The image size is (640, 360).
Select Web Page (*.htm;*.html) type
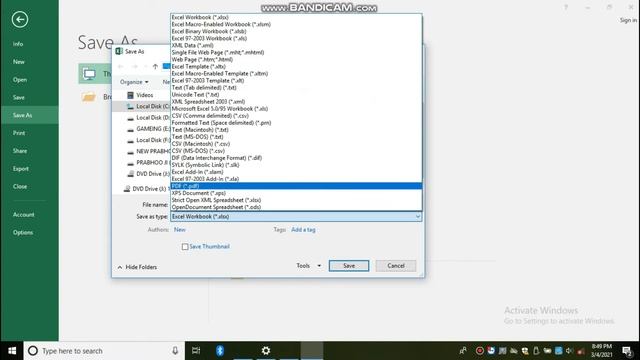[296, 59]
